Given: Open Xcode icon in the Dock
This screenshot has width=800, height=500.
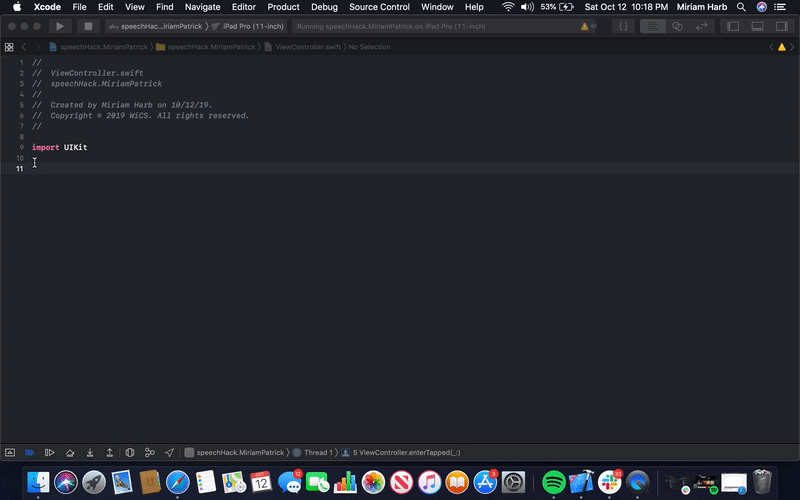Looking at the screenshot, I should point(582,481).
